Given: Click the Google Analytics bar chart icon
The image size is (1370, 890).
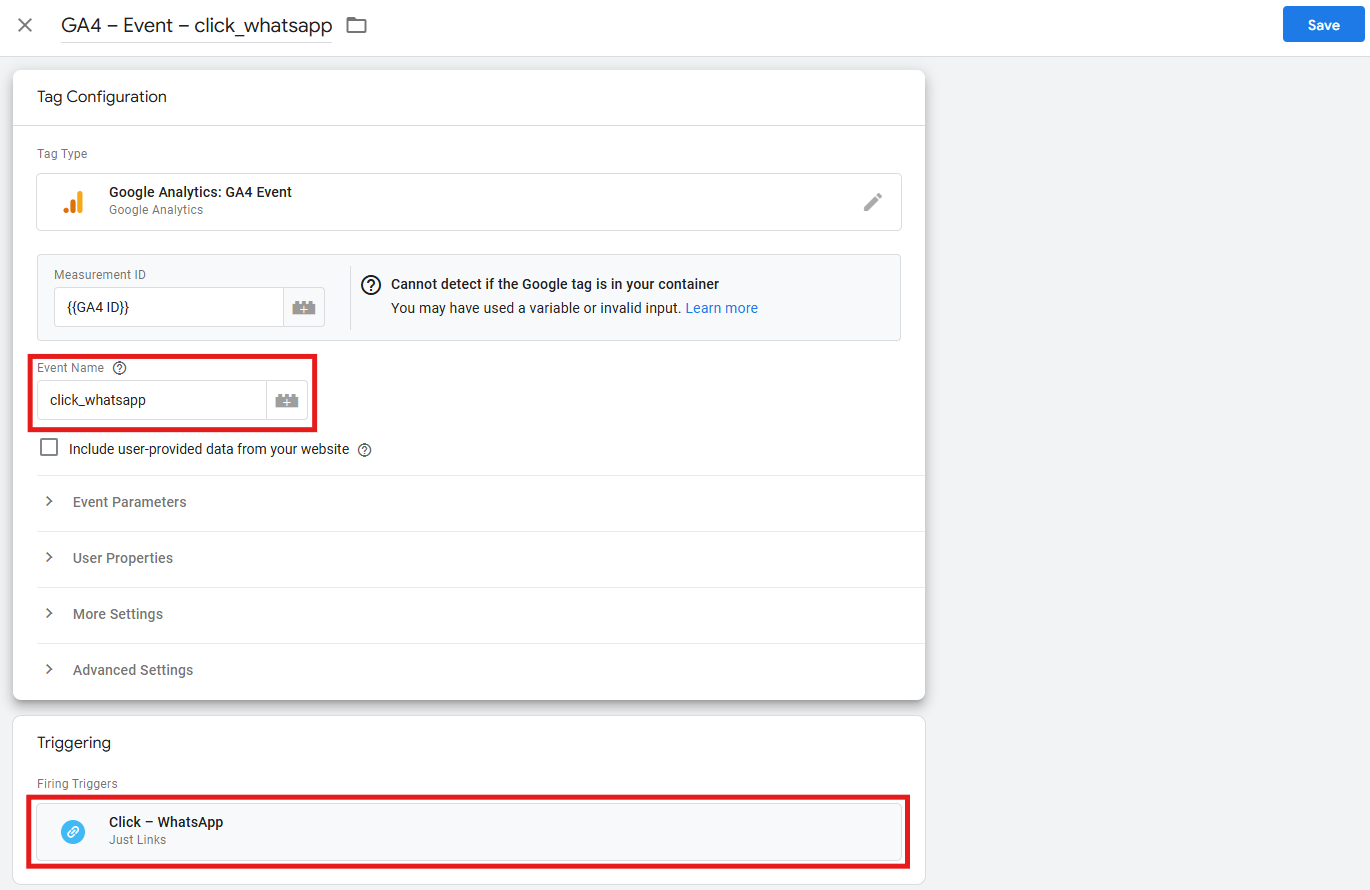Looking at the screenshot, I should coord(73,202).
